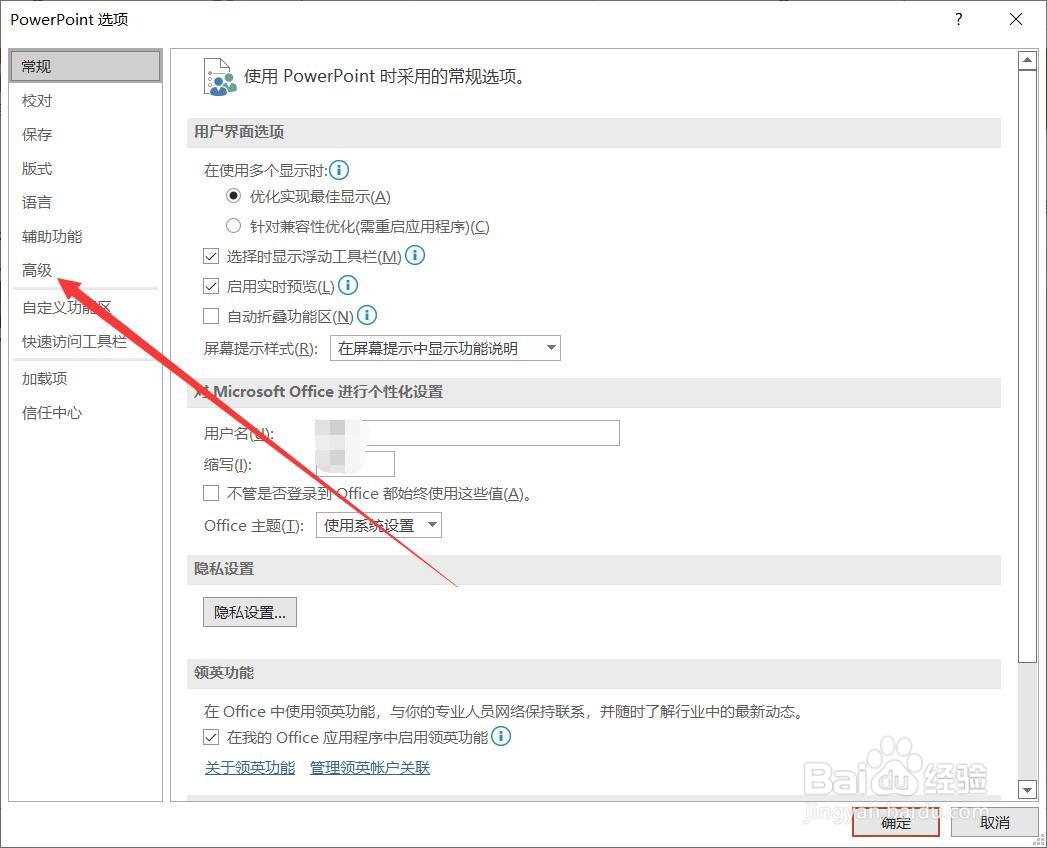Select 针对兼容性优化 radio button

click(x=233, y=226)
